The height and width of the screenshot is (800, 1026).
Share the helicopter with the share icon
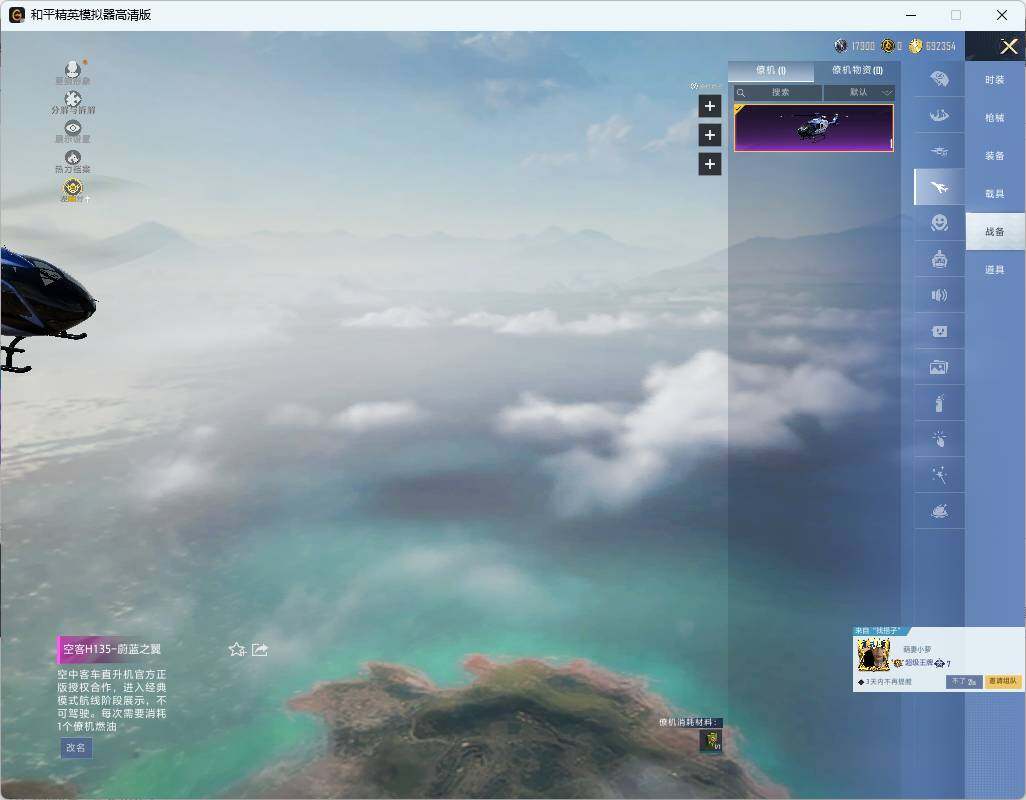click(x=260, y=649)
